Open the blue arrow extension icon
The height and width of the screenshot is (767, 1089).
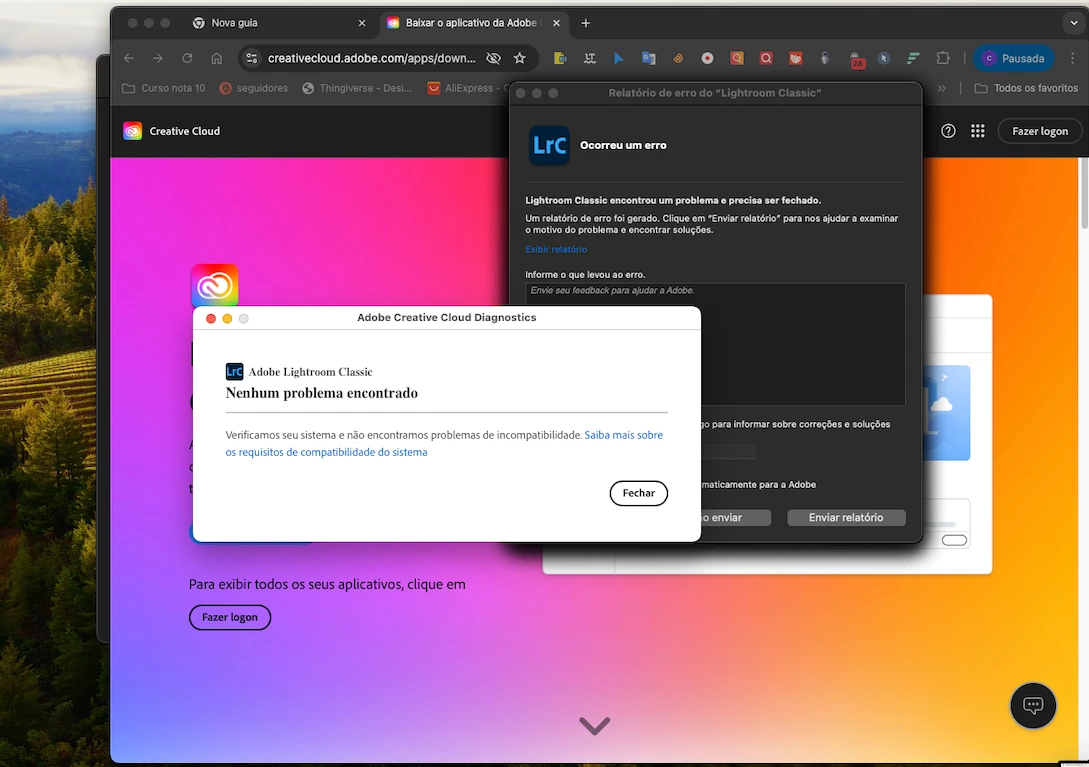pos(619,58)
